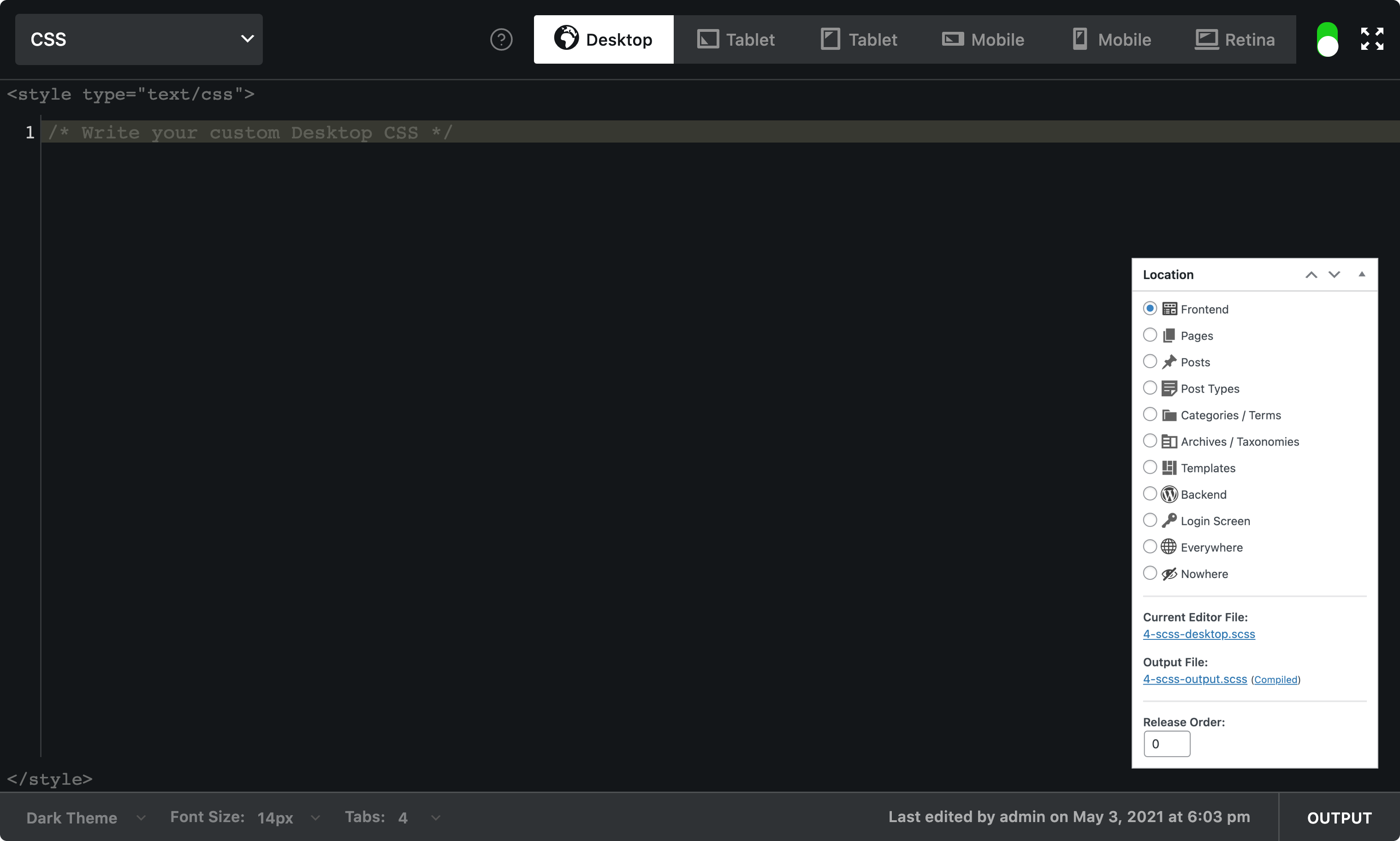Edit the Release Order value field
Image resolution: width=1400 pixels, height=841 pixels.
1167,744
